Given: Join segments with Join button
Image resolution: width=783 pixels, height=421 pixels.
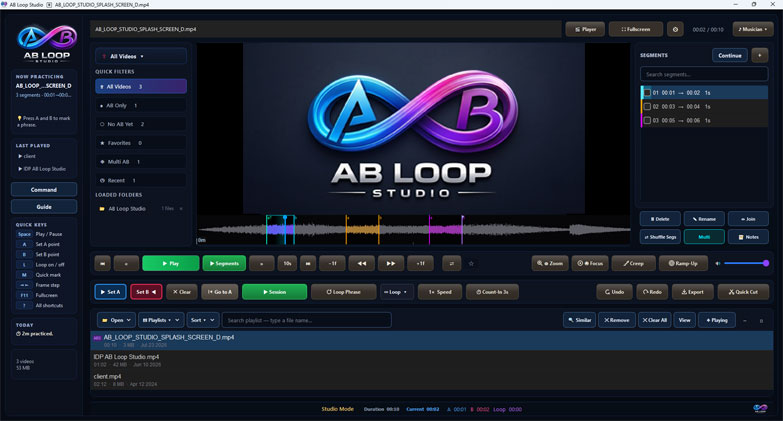Looking at the screenshot, I should 748,219.
